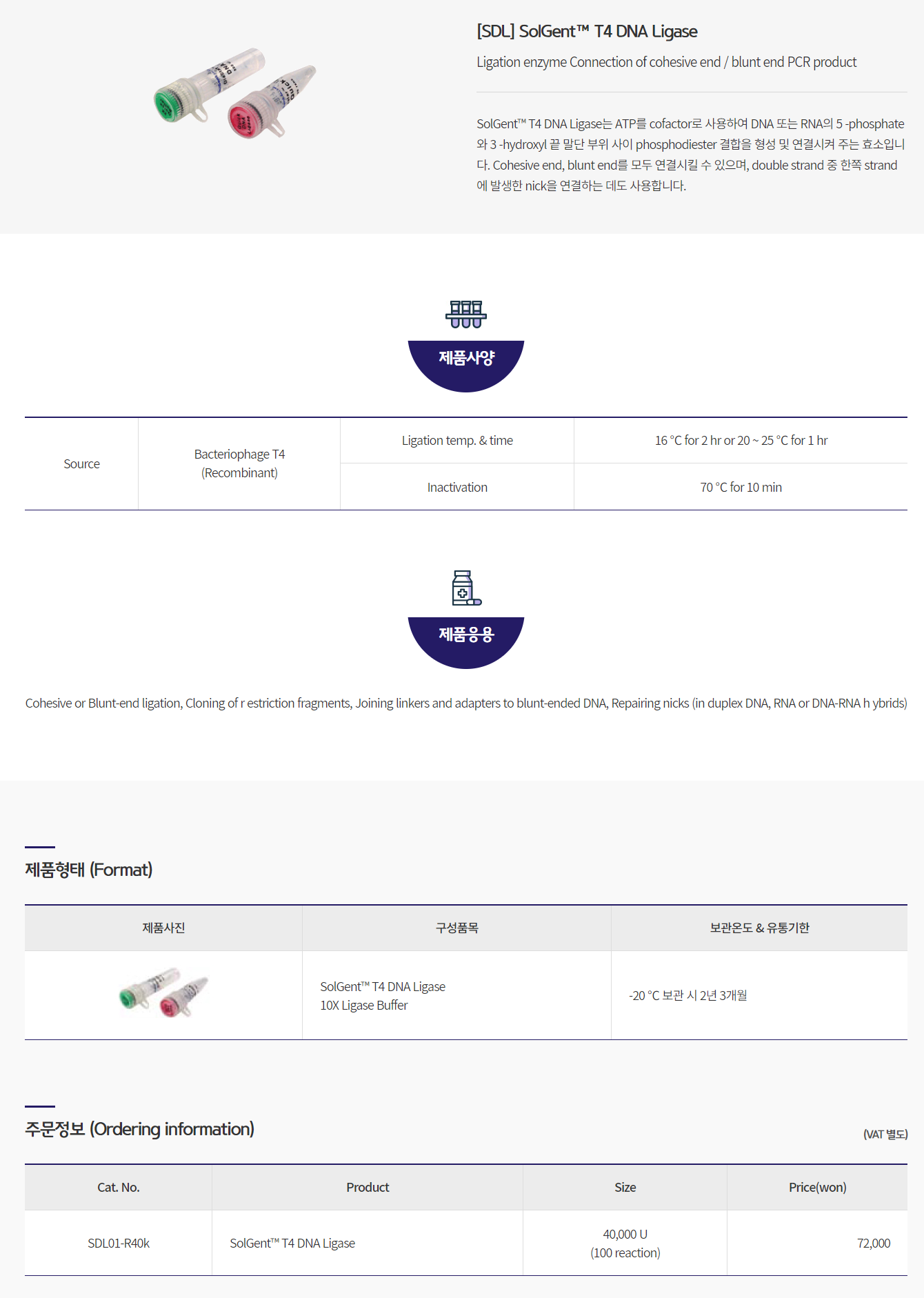Image resolution: width=924 pixels, height=1298 pixels.
Task: Click the 구성품목 column header
Action: 456,928
